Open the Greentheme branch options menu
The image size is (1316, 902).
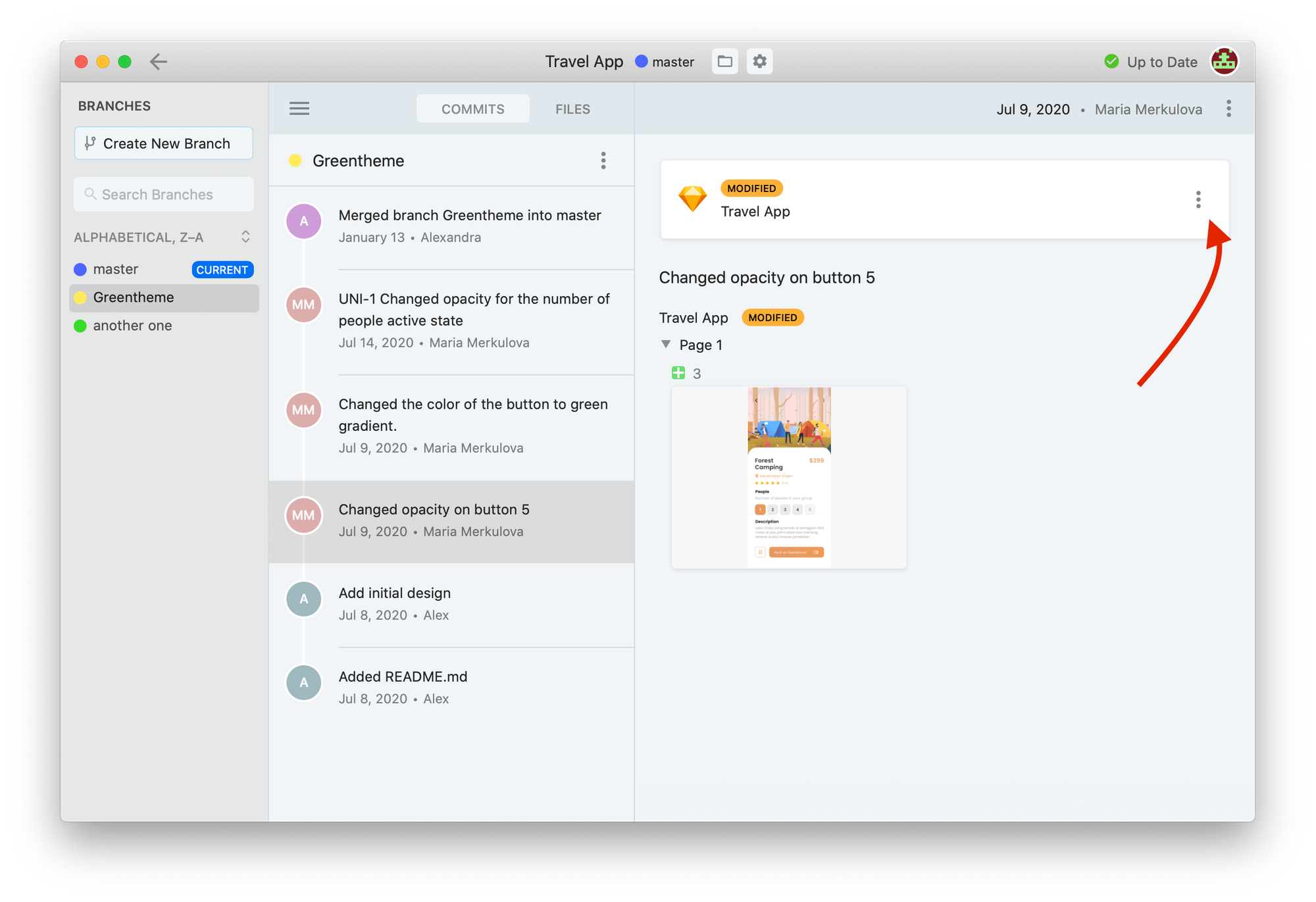[x=603, y=161]
